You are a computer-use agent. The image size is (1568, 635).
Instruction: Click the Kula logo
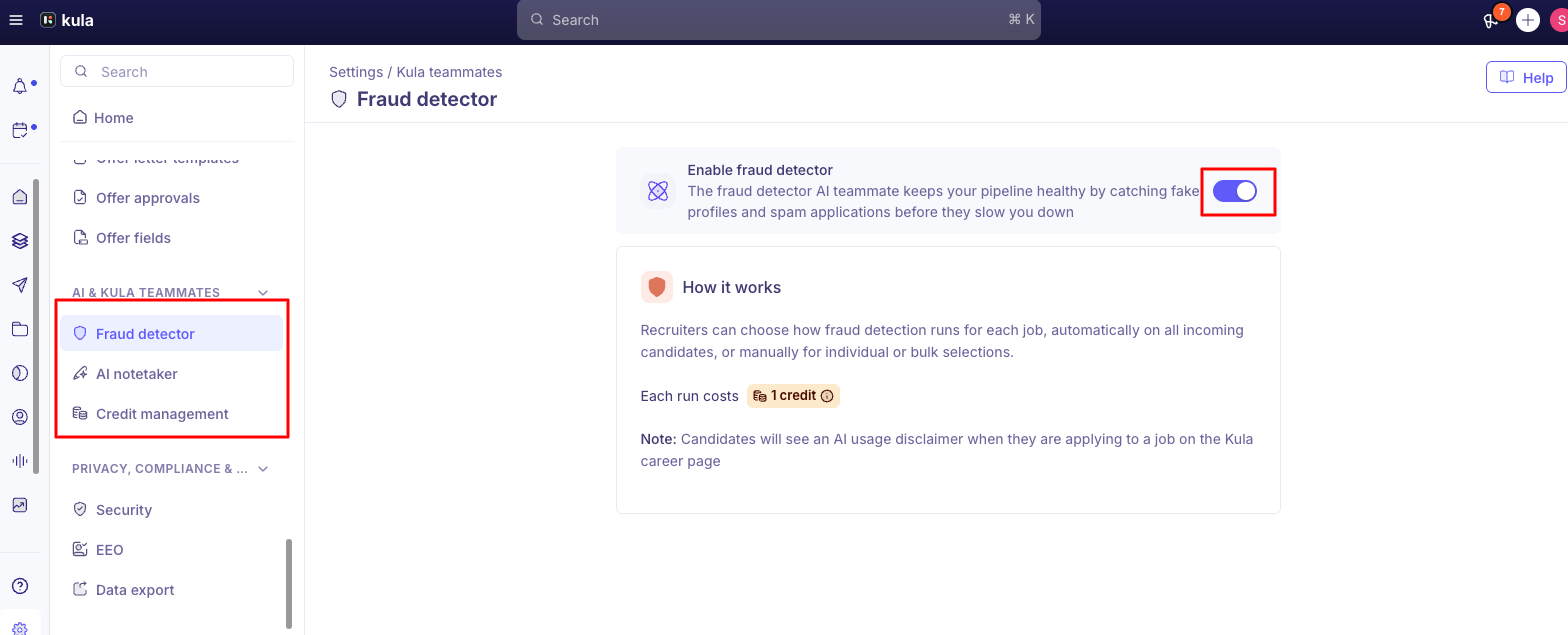pos(67,20)
